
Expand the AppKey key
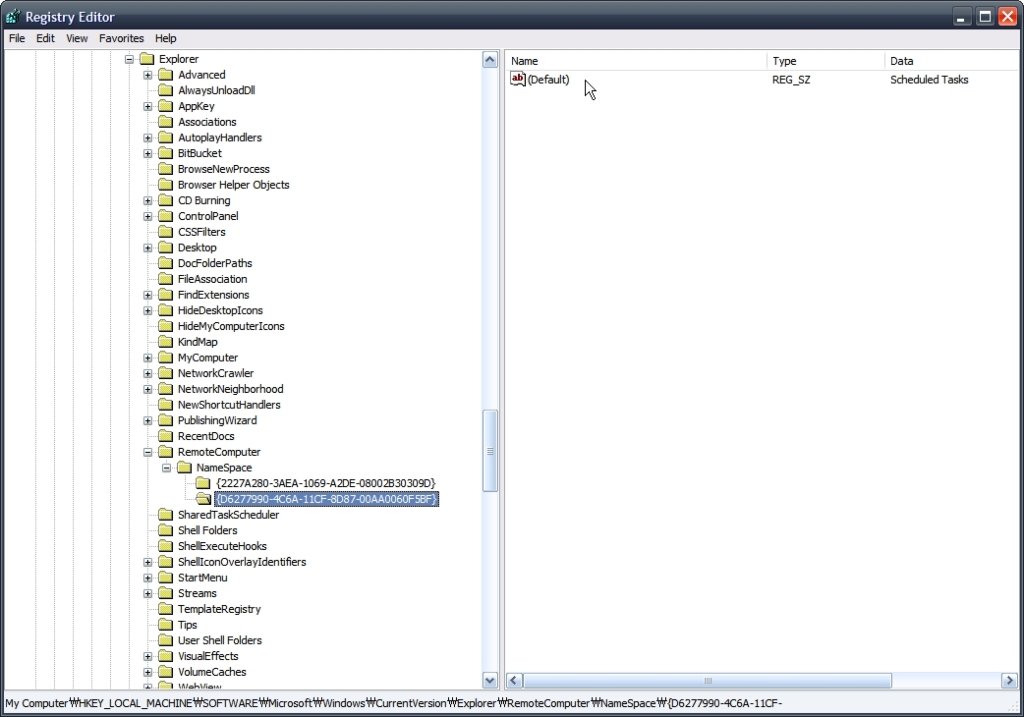pyautogui.click(x=148, y=106)
